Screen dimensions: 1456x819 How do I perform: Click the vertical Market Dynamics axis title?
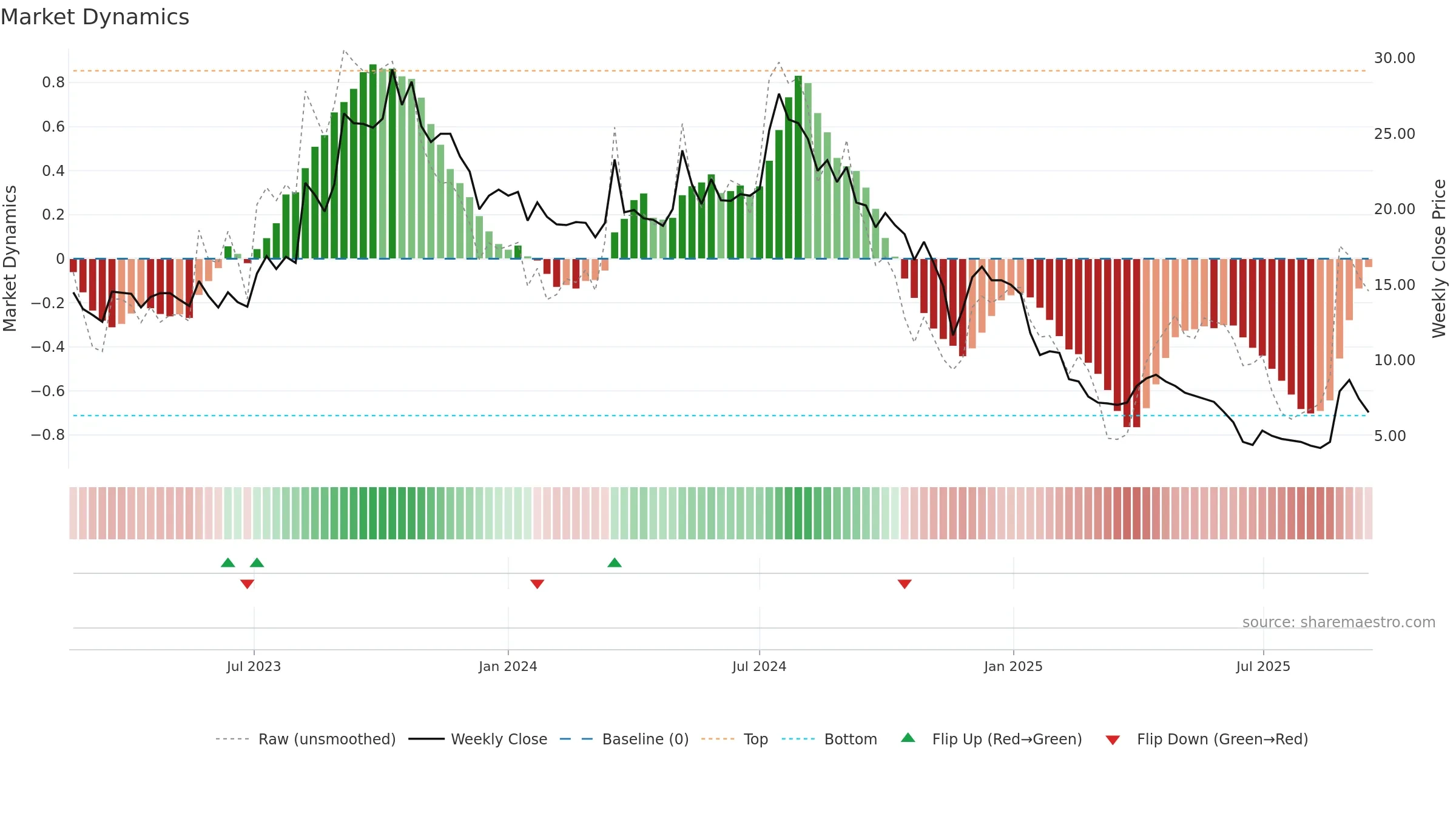coord(10,258)
